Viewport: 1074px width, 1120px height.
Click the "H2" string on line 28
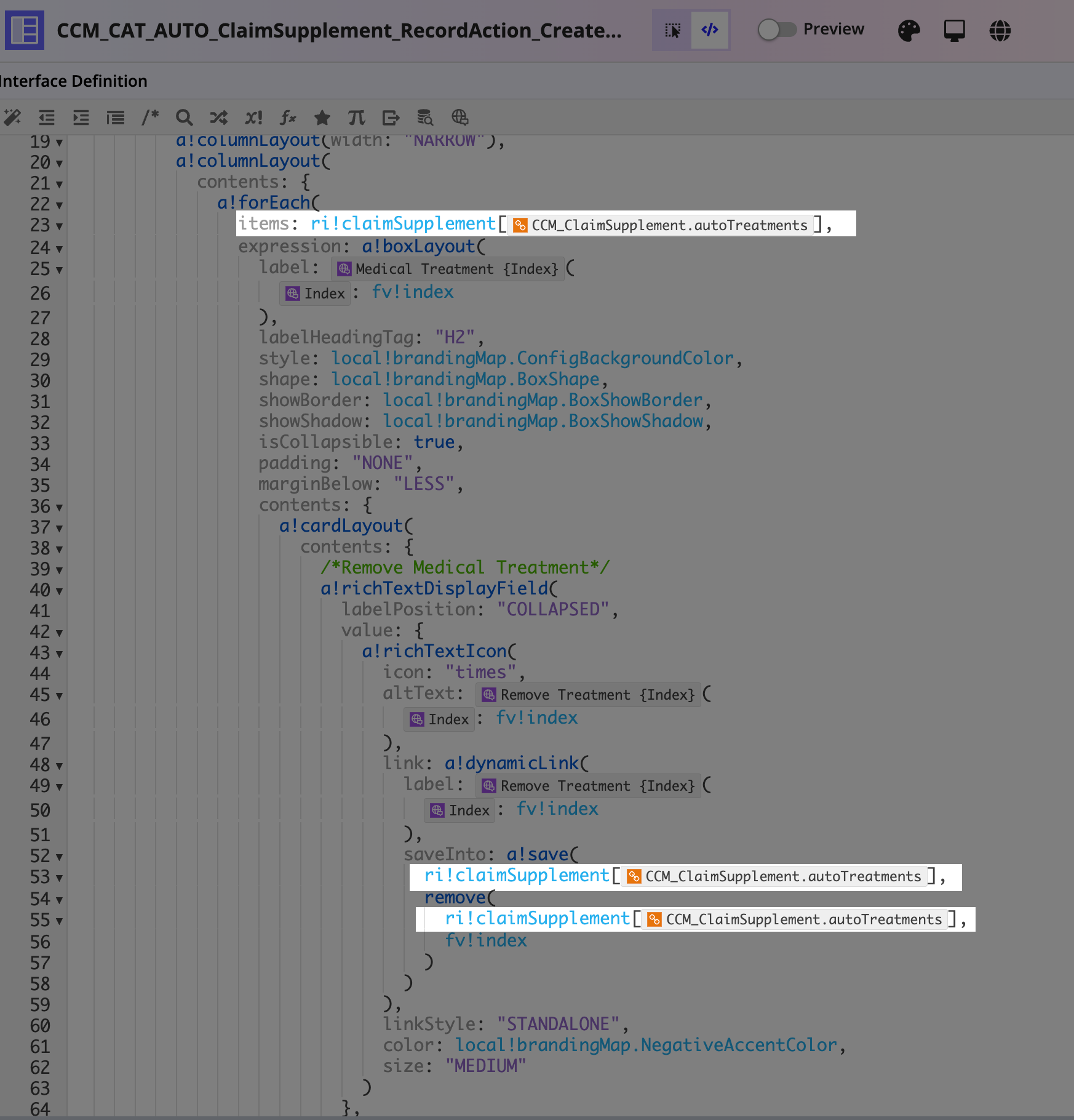click(x=455, y=337)
